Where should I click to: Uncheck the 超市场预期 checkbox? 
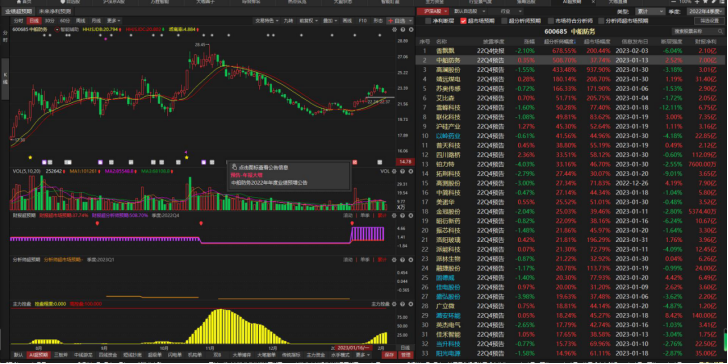[x=463, y=21]
